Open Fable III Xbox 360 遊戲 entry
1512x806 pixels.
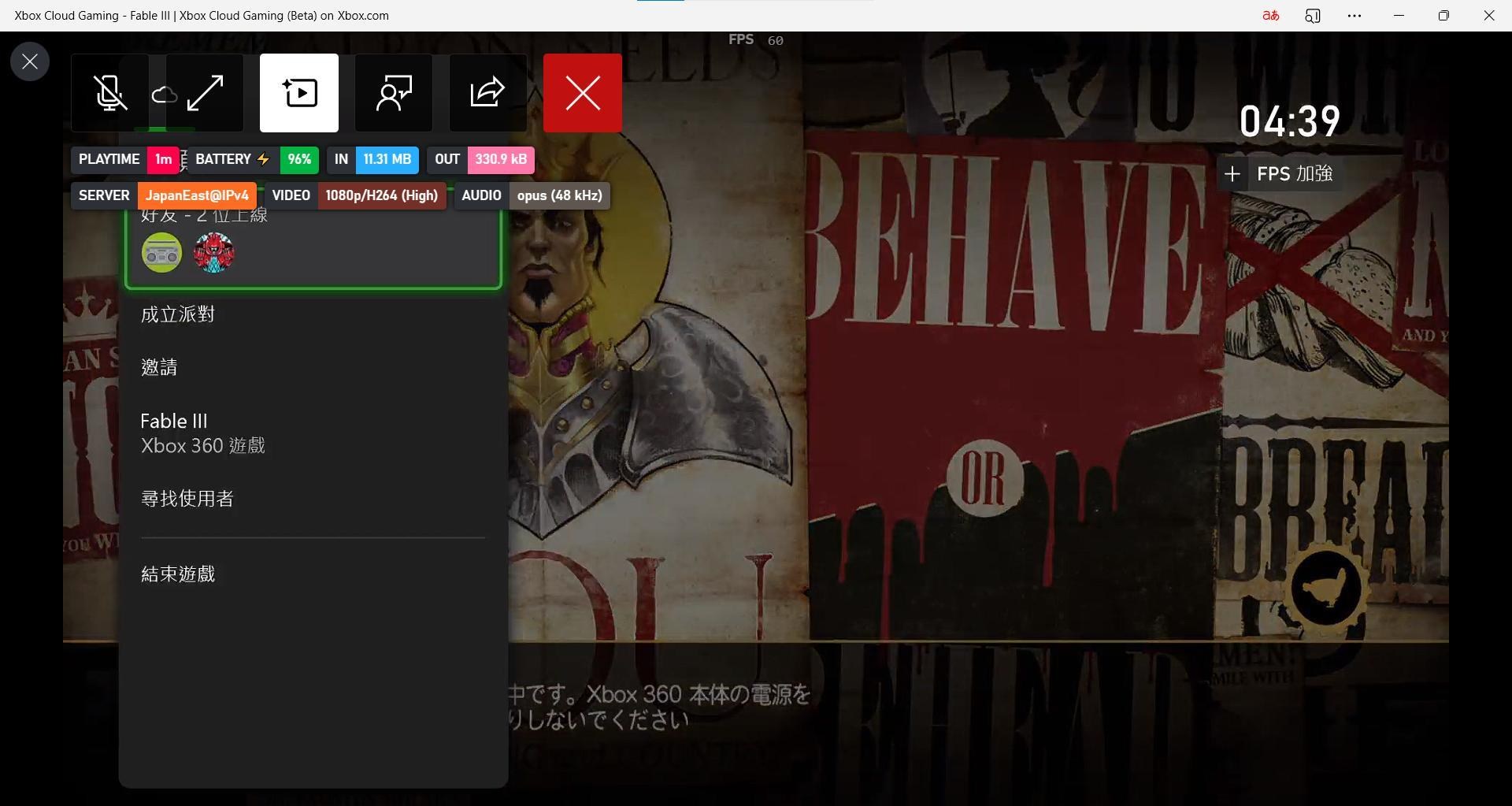pyautogui.click(x=313, y=433)
